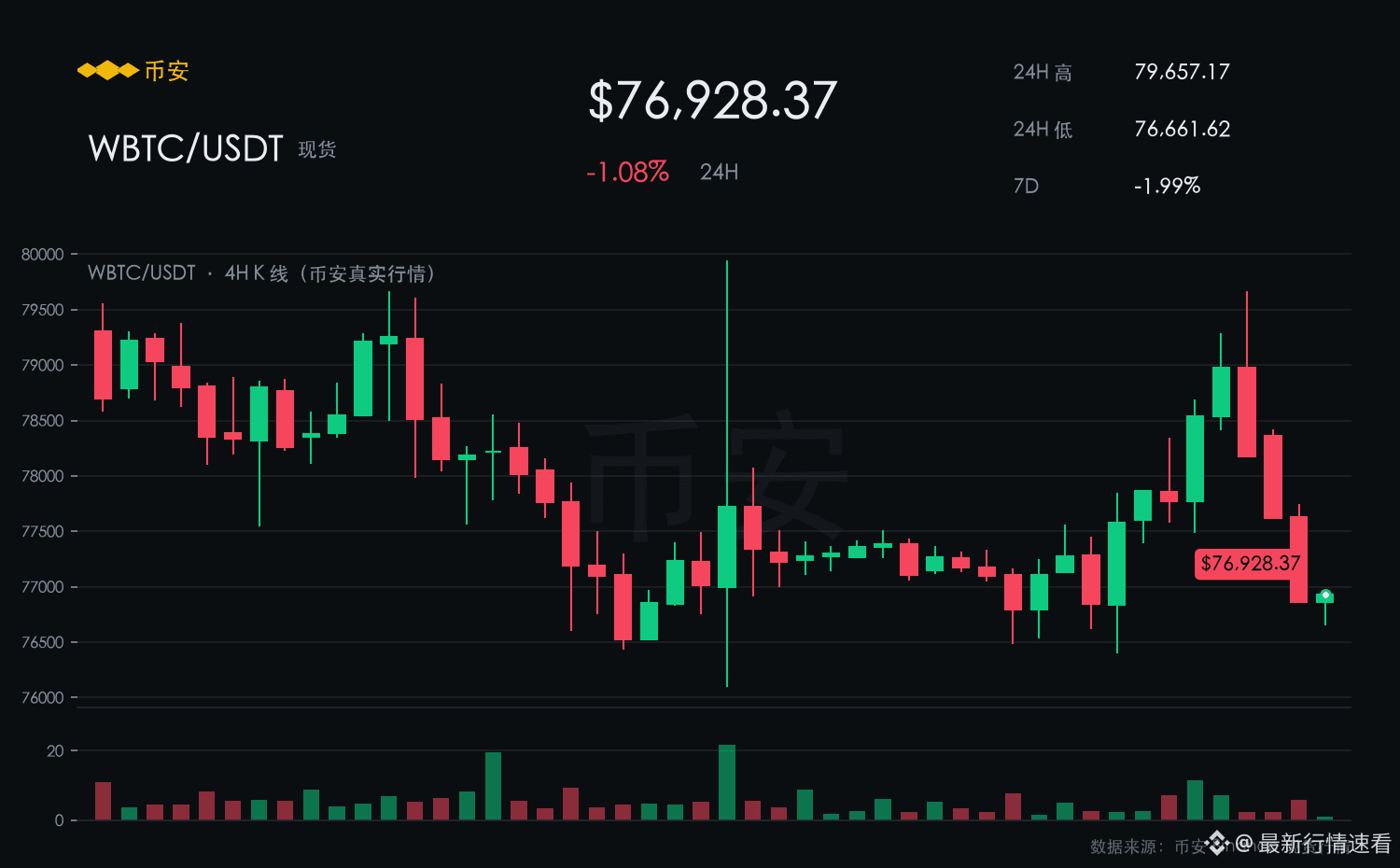The image size is (1400, 868).
Task: Click the Binance square watermark icon
Action: (1217, 843)
